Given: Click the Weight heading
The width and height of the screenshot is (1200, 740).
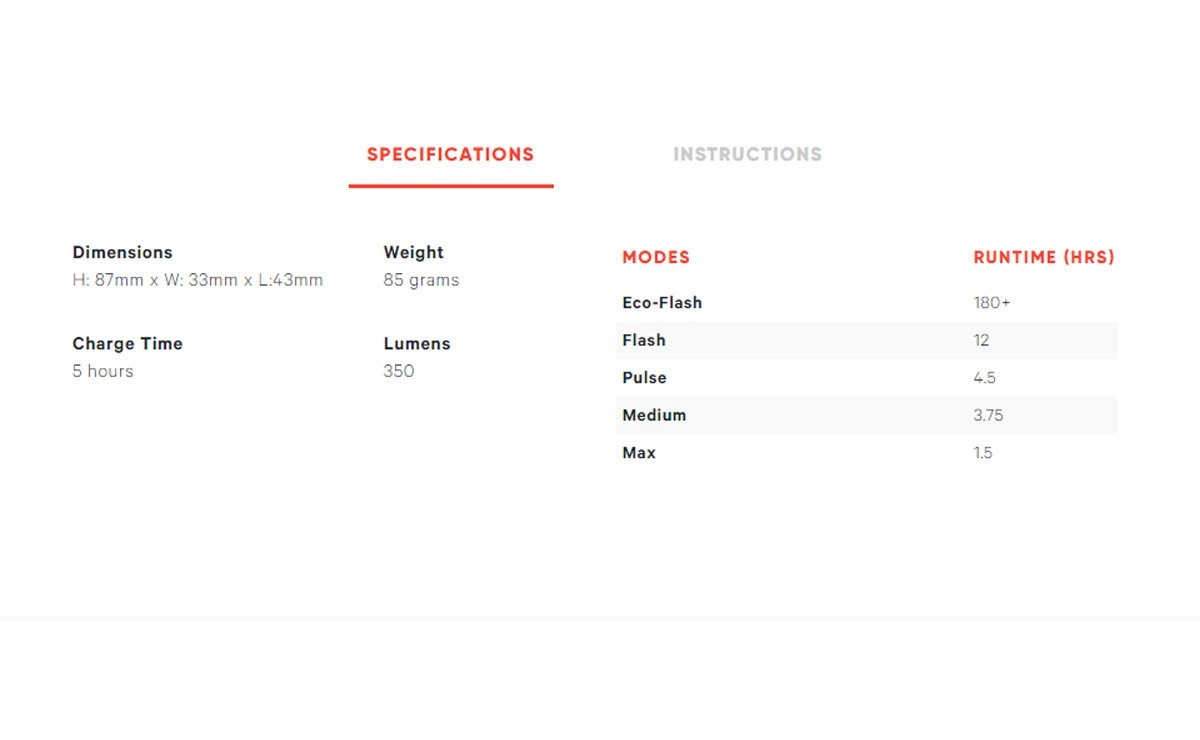Looking at the screenshot, I should (x=413, y=253).
